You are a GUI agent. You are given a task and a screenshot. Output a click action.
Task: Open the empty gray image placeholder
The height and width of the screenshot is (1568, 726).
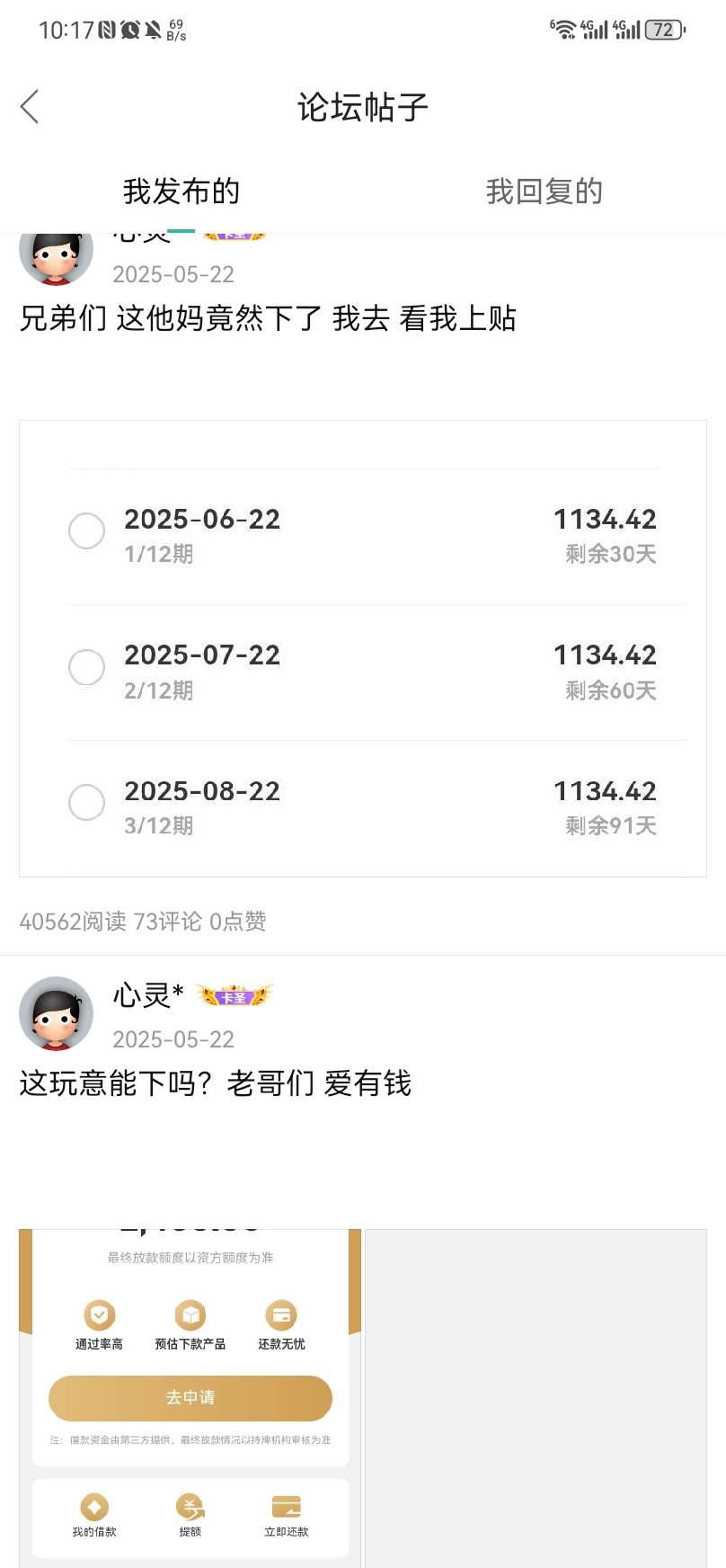click(x=536, y=1398)
